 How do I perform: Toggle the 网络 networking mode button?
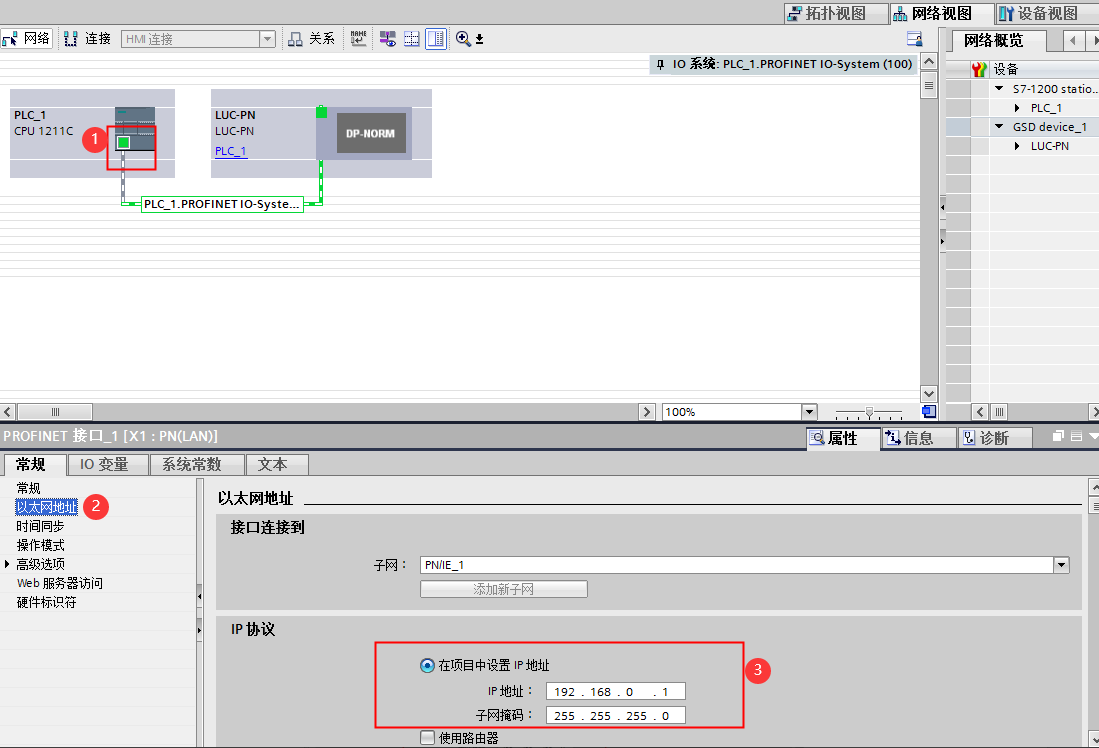tap(27, 39)
